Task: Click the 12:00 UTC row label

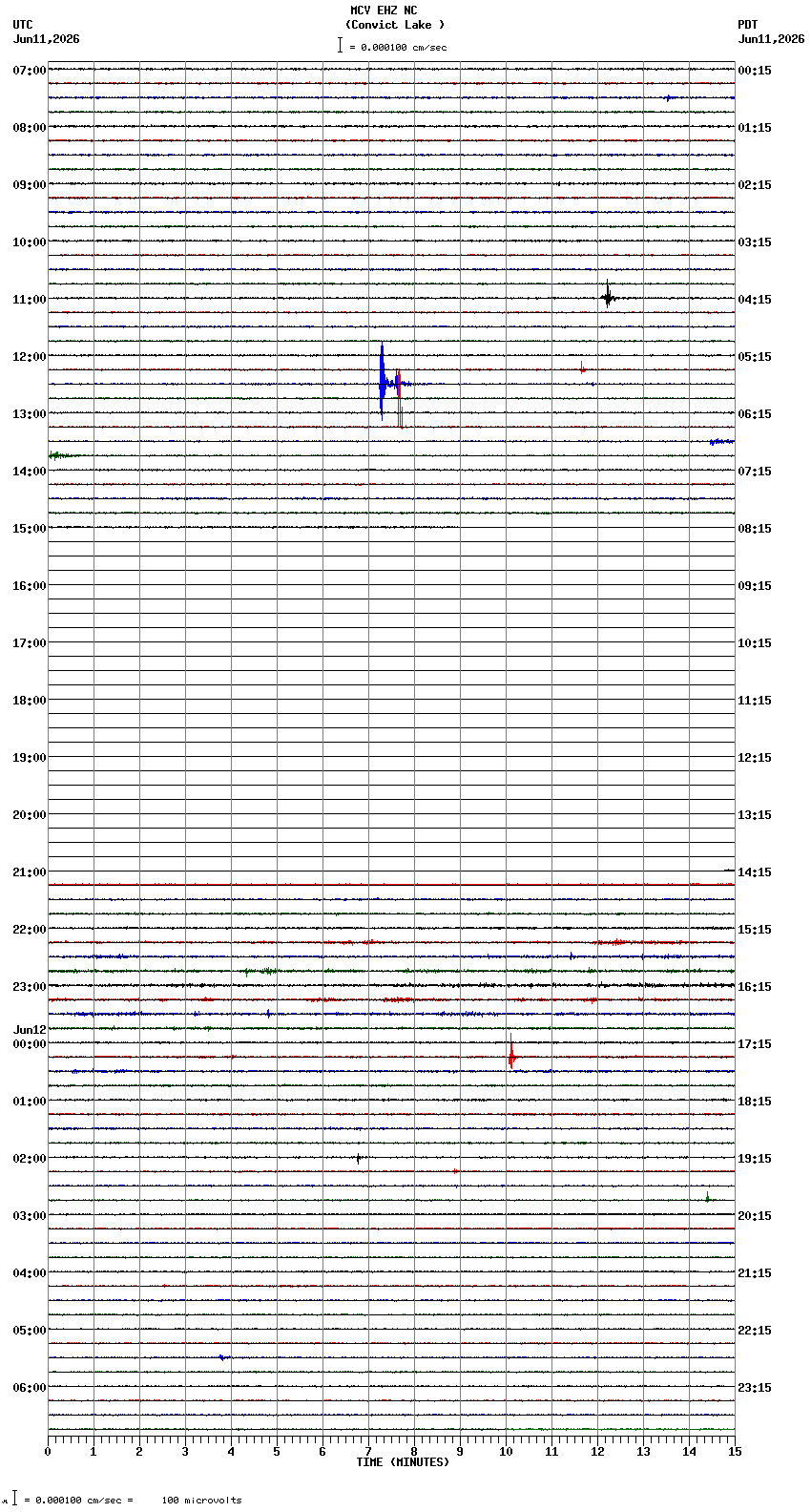Action: pyautogui.click(x=30, y=357)
